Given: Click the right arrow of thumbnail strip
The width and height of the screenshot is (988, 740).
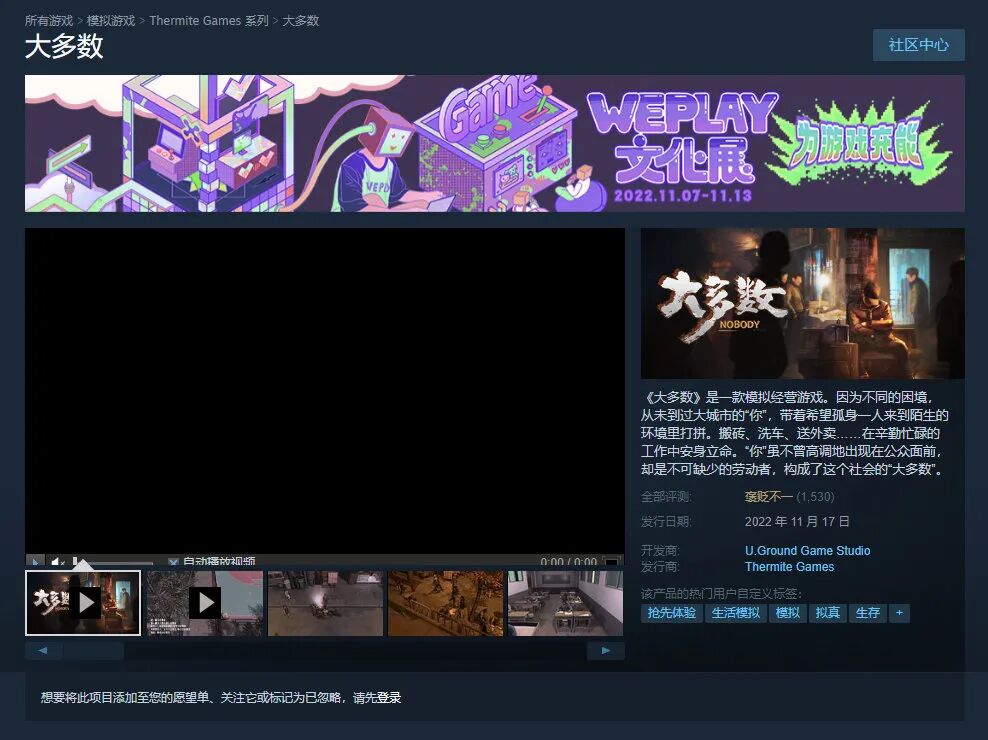Looking at the screenshot, I should pyautogui.click(x=606, y=650).
